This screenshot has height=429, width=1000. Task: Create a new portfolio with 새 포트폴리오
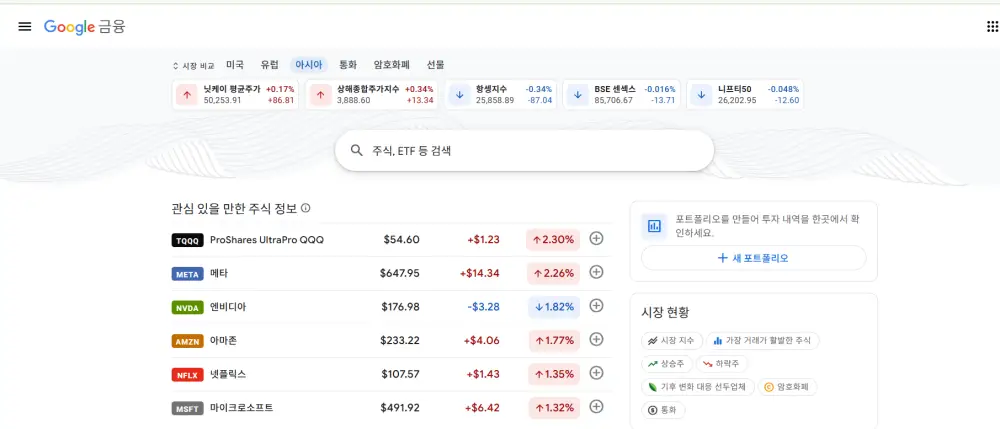[x=753, y=258]
